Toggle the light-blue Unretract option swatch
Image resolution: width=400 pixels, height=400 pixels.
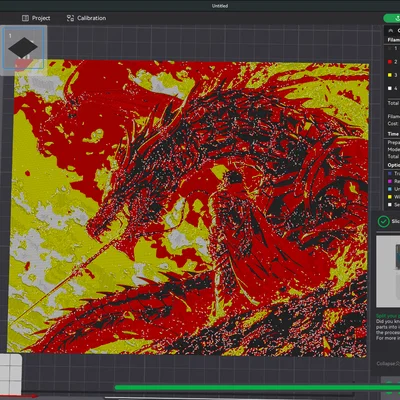click(x=390, y=189)
